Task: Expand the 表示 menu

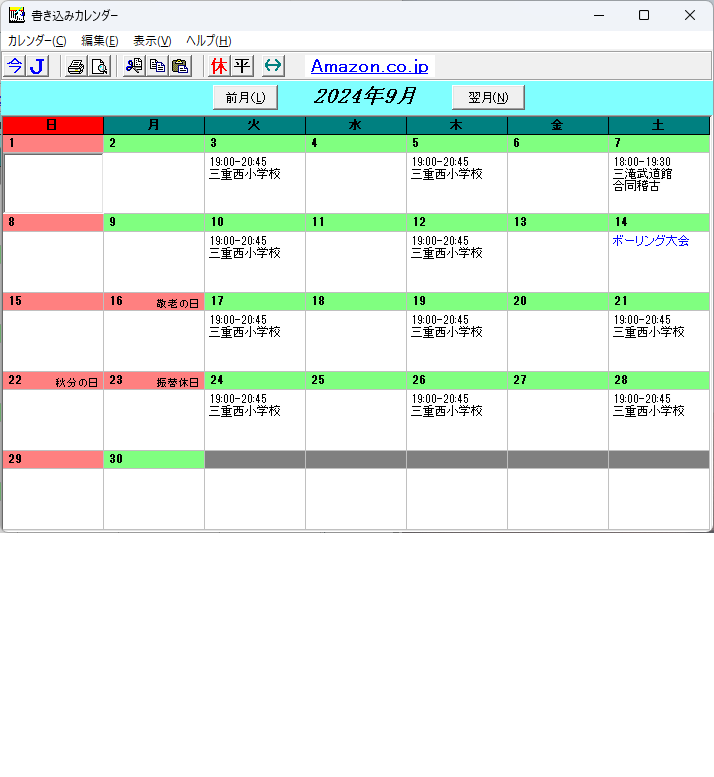Action: click(x=152, y=41)
